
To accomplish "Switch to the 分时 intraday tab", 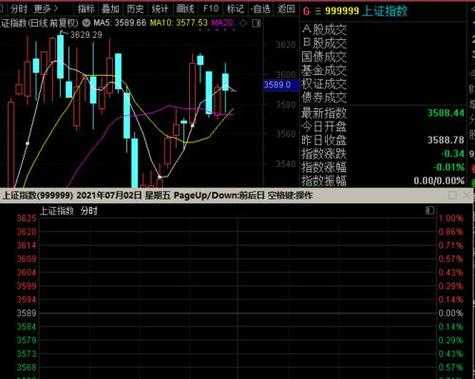I will tap(19, 9).
